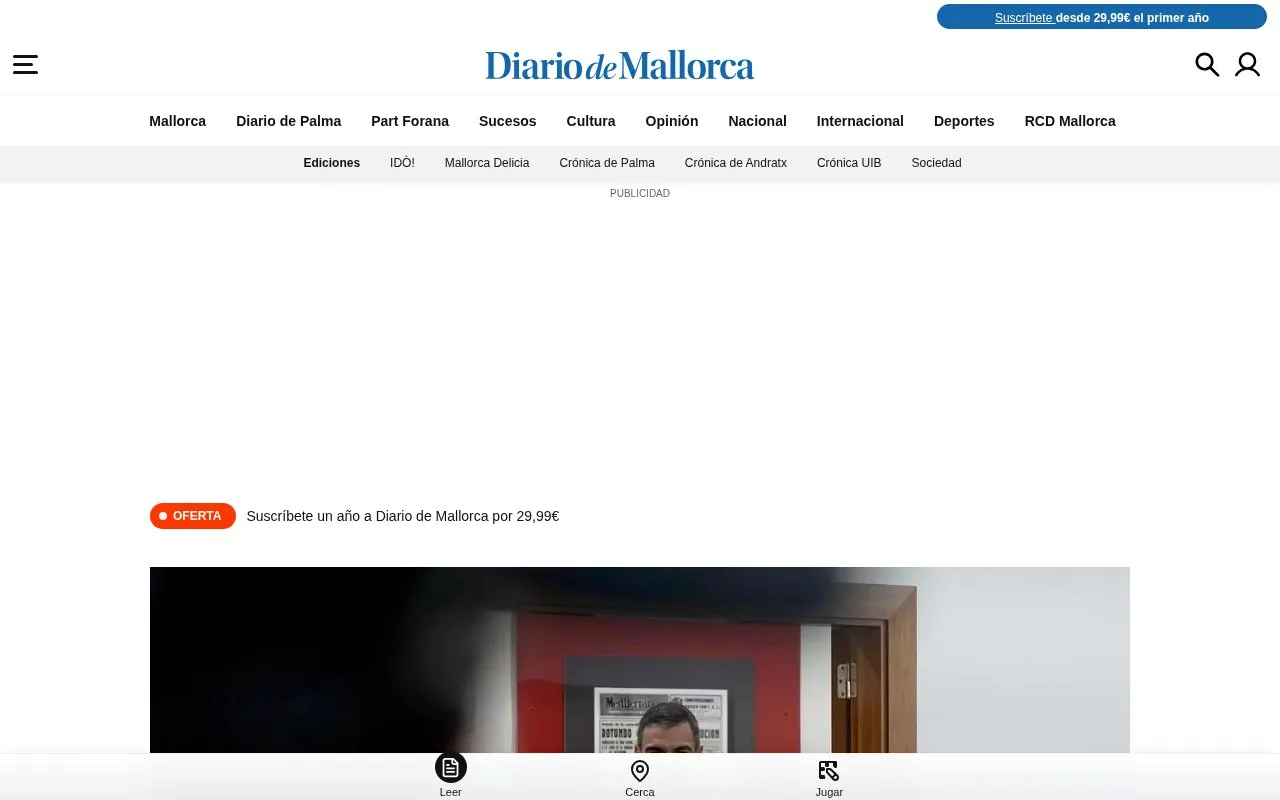
Task: Click the Diario de Mallorca logo
Action: [x=620, y=66]
